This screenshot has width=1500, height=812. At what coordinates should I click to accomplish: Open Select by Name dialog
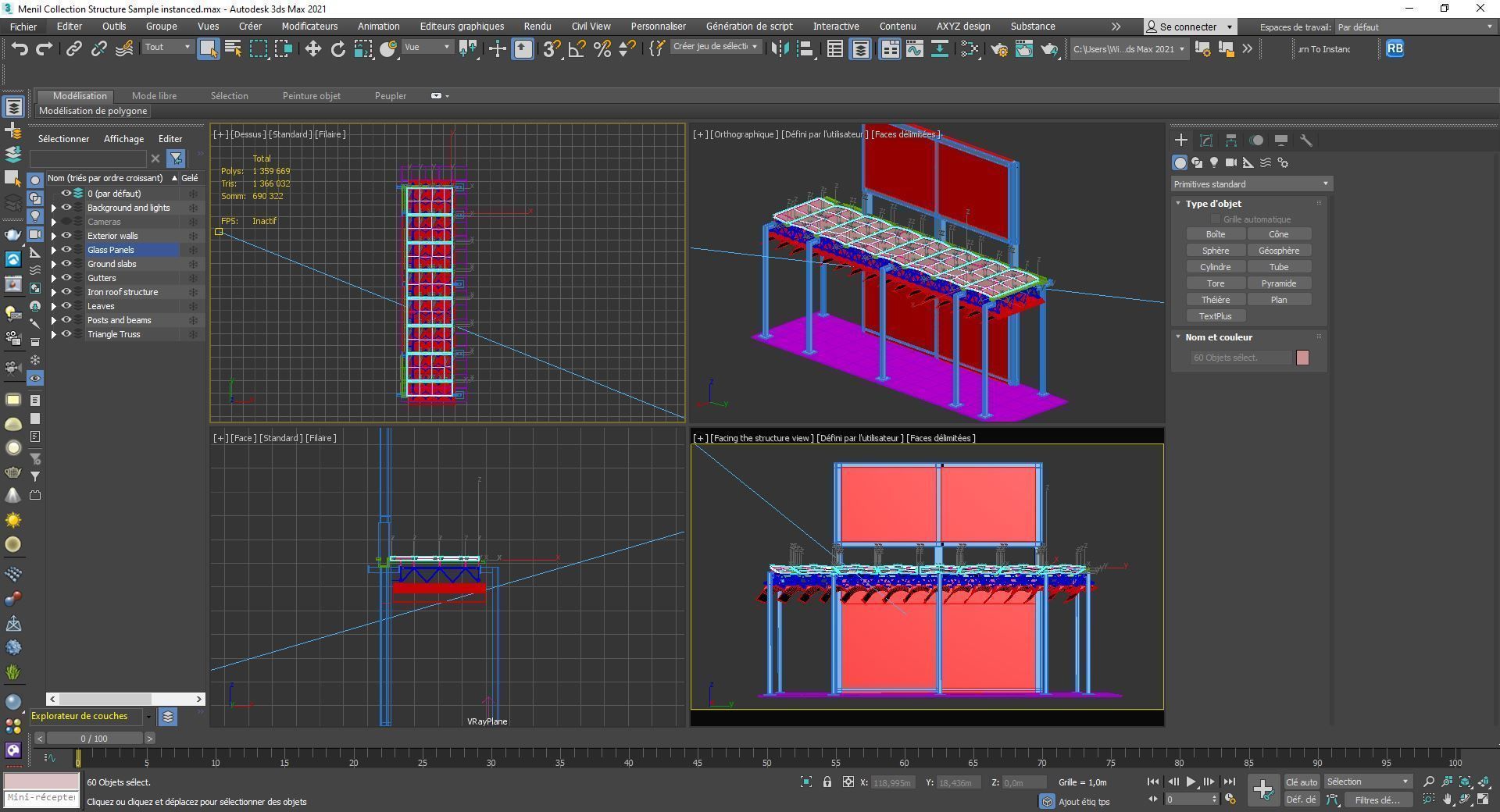point(232,48)
